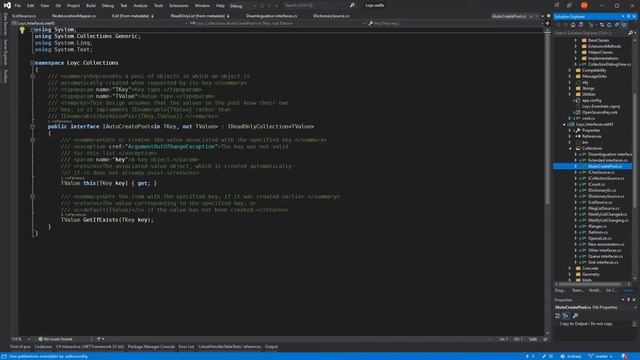The image size is (640, 360).
Task: Open the Project menu
Action: pyautogui.click(x=73, y=6)
